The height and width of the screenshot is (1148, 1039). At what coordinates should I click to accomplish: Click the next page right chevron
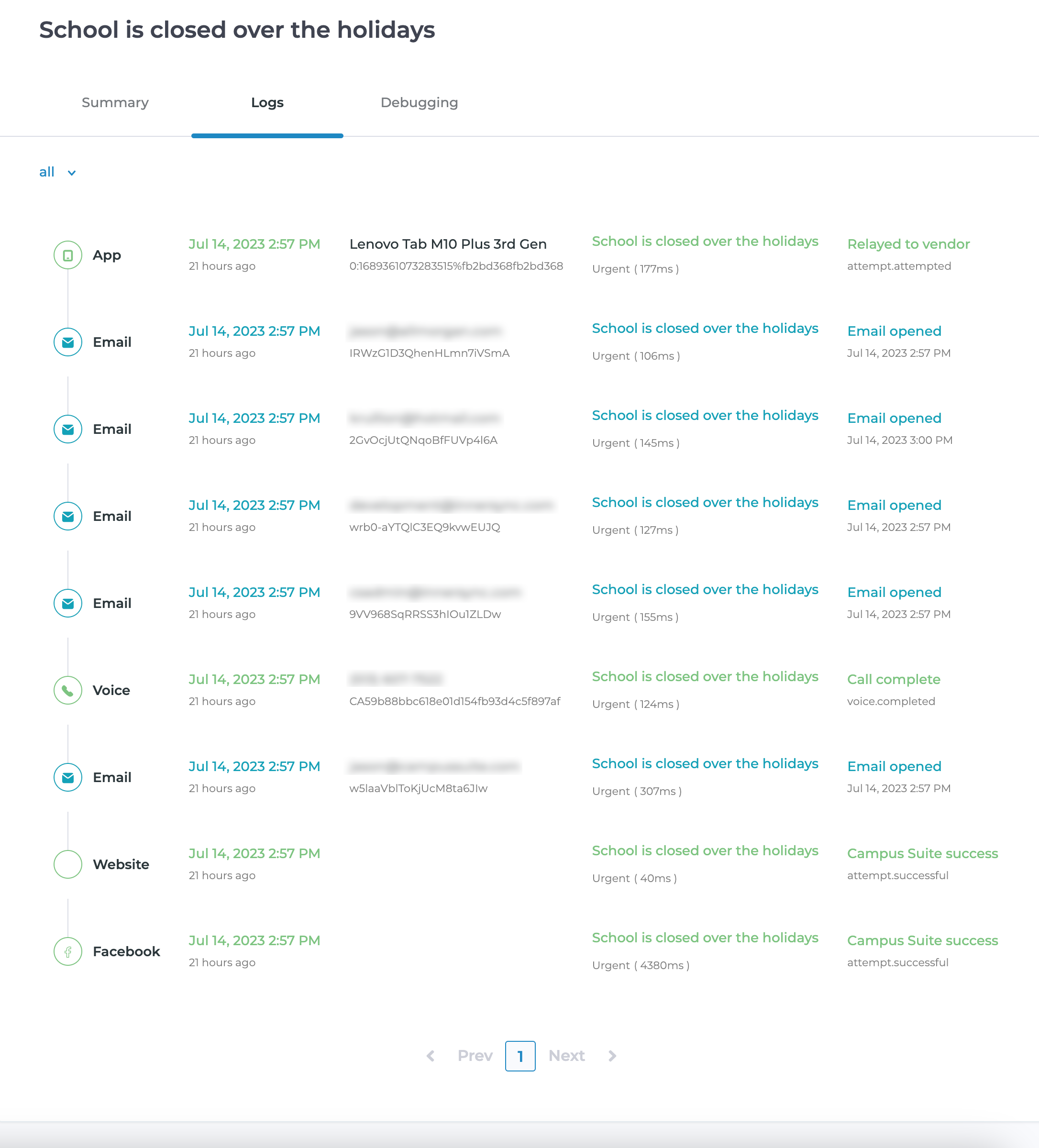tap(612, 1056)
